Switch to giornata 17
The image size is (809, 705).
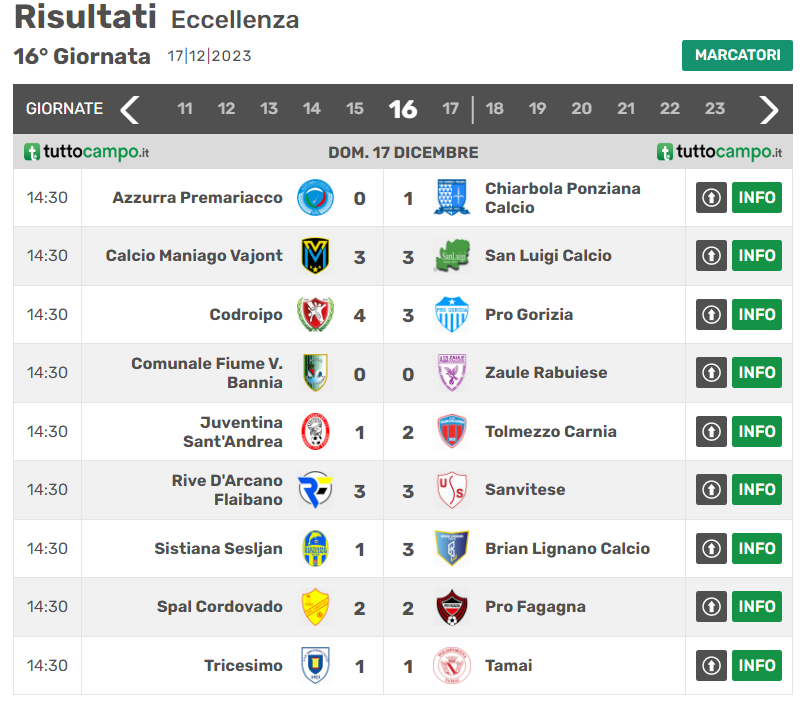pos(450,108)
